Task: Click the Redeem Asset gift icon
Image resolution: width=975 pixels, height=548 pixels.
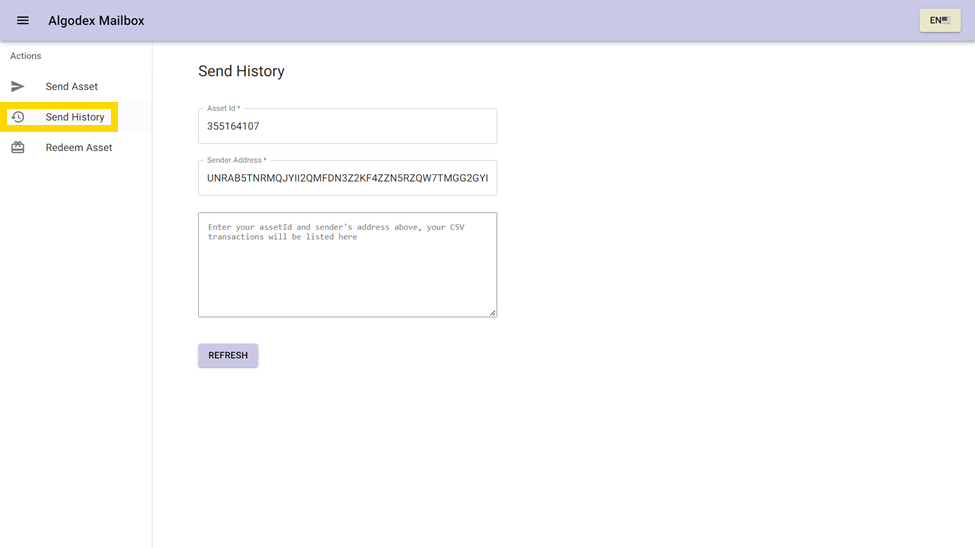Action: coord(18,148)
